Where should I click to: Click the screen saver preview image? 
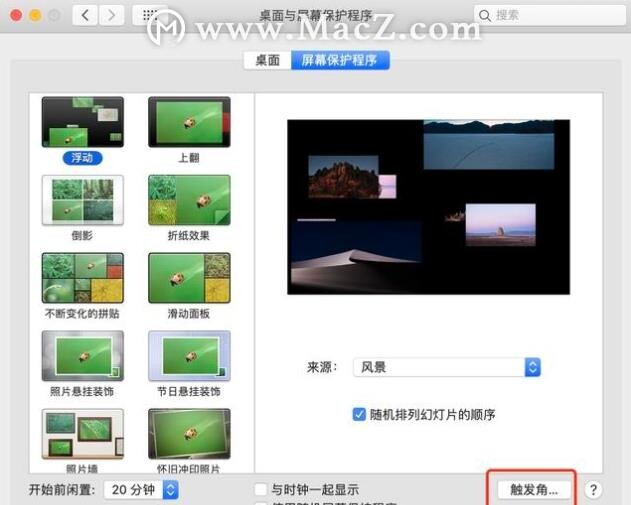tap(429, 207)
